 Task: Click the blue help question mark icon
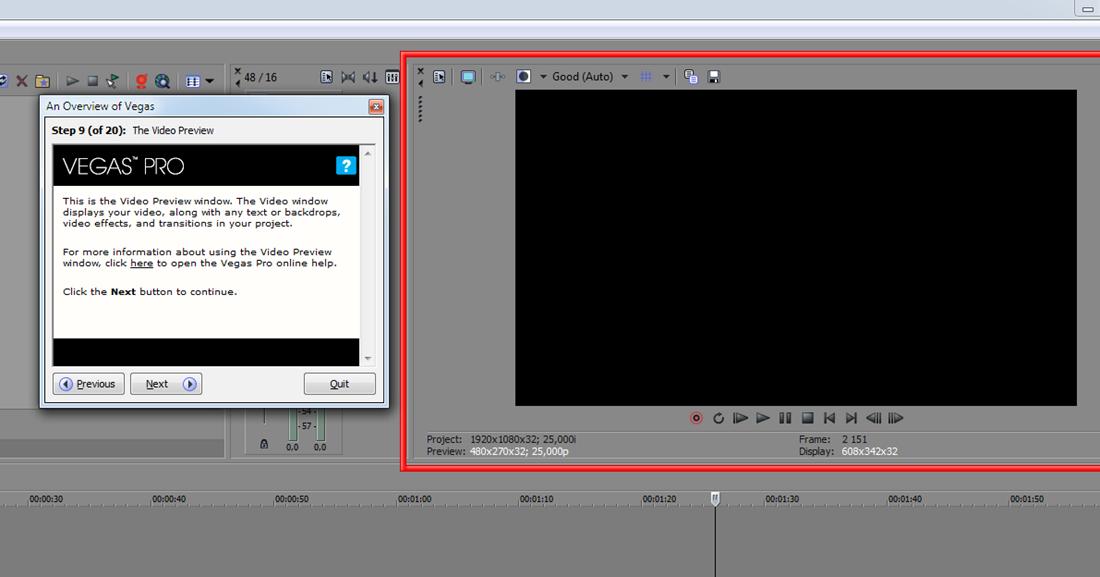[x=346, y=166]
